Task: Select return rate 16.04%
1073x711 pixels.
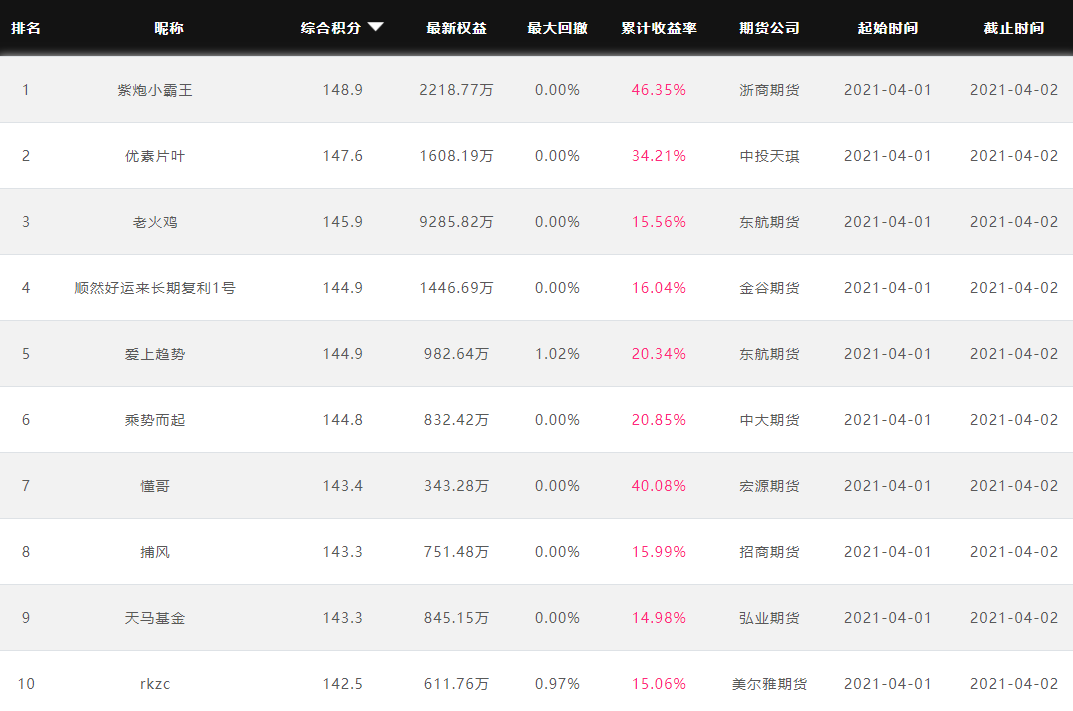Action: [x=659, y=288]
